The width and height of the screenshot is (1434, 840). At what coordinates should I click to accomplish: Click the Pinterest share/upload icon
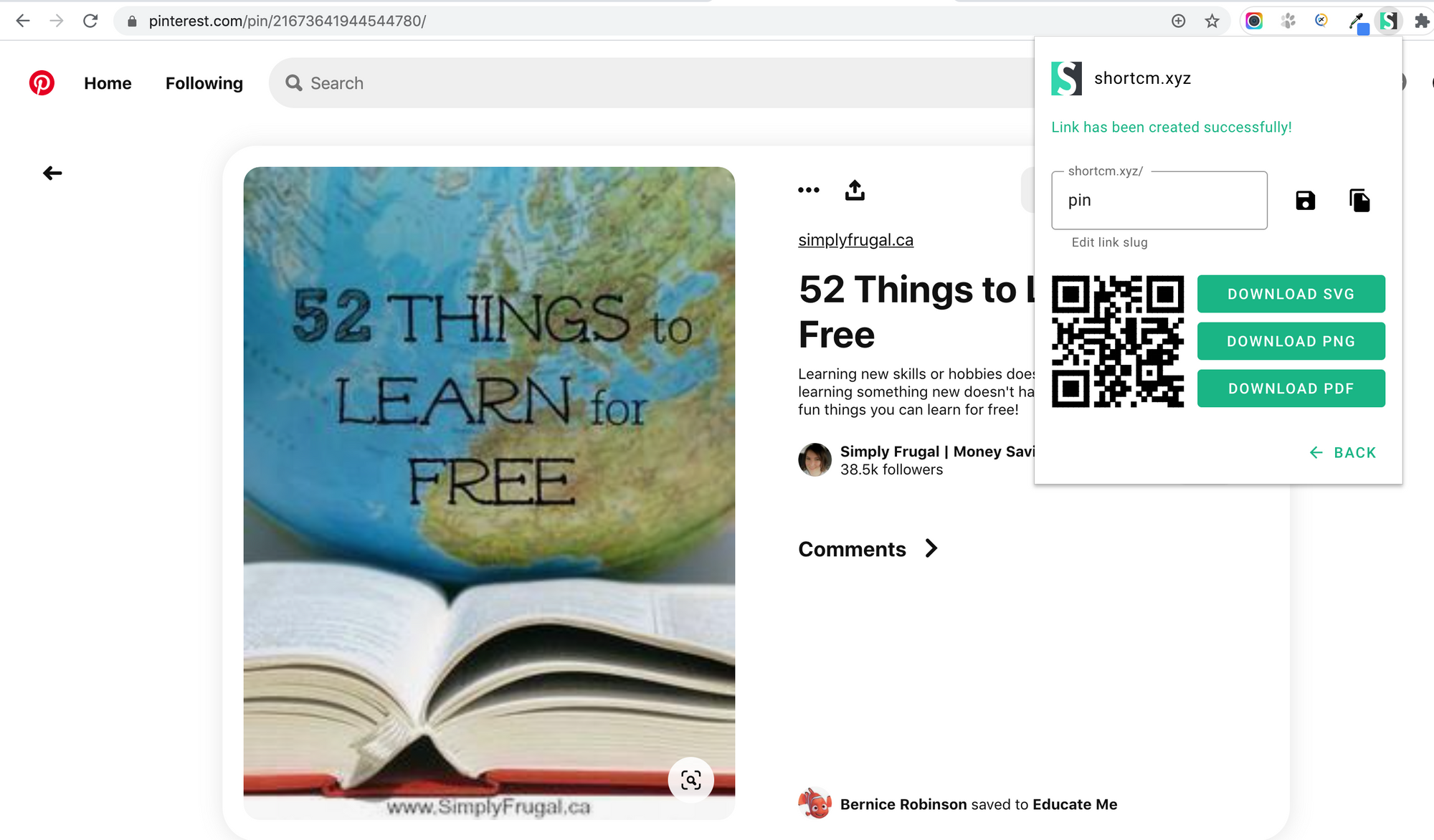(x=854, y=189)
